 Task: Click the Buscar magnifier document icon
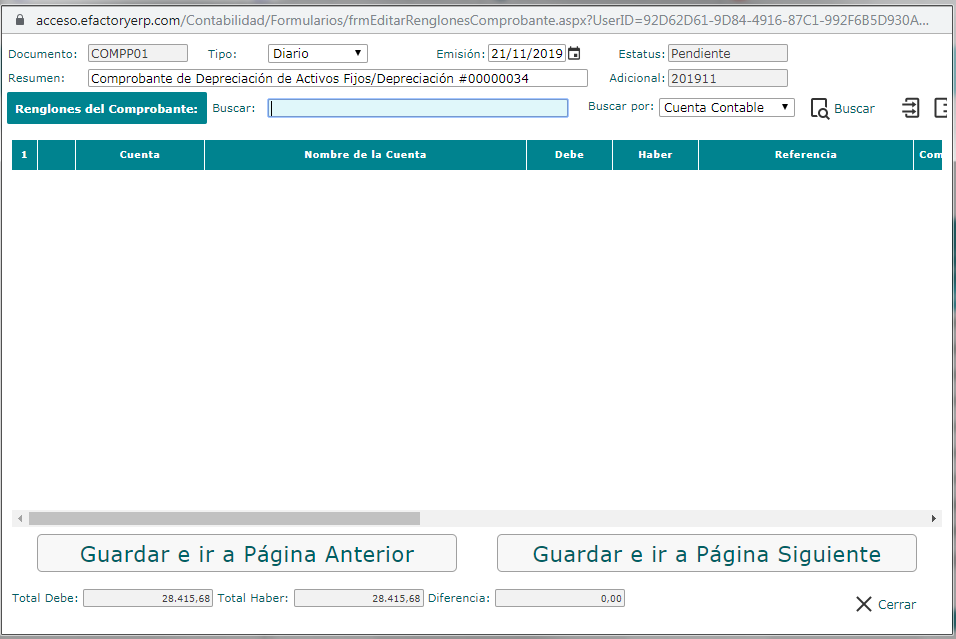tap(819, 109)
